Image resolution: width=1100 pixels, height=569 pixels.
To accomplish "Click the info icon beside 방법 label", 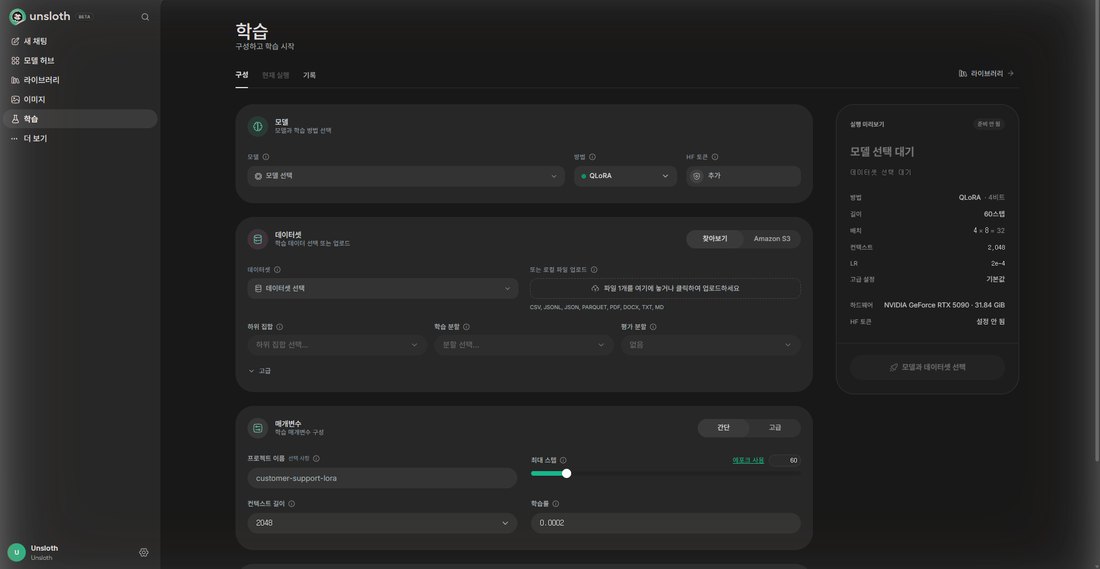I will [593, 157].
